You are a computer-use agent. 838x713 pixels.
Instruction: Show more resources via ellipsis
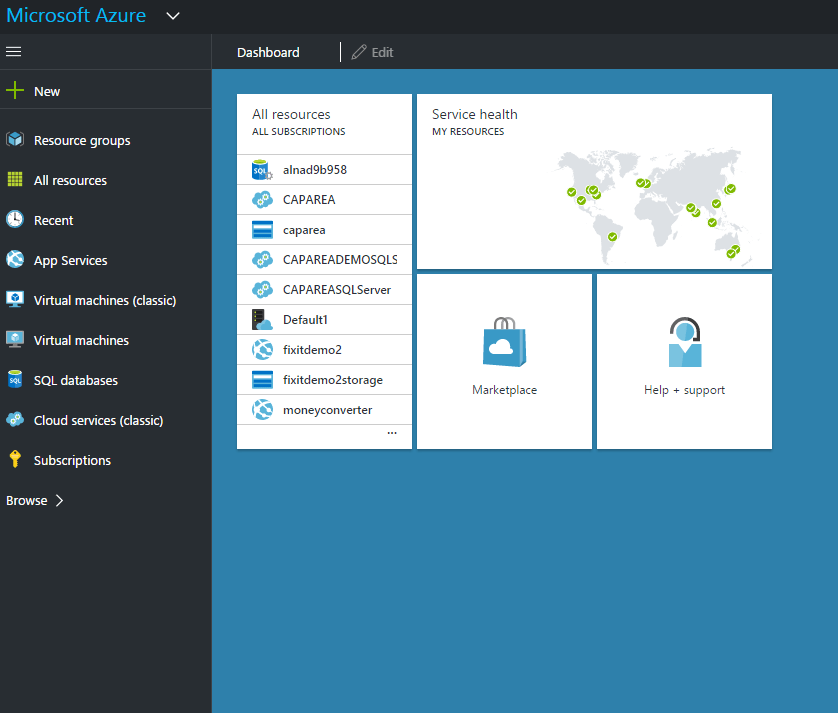coord(392,433)
